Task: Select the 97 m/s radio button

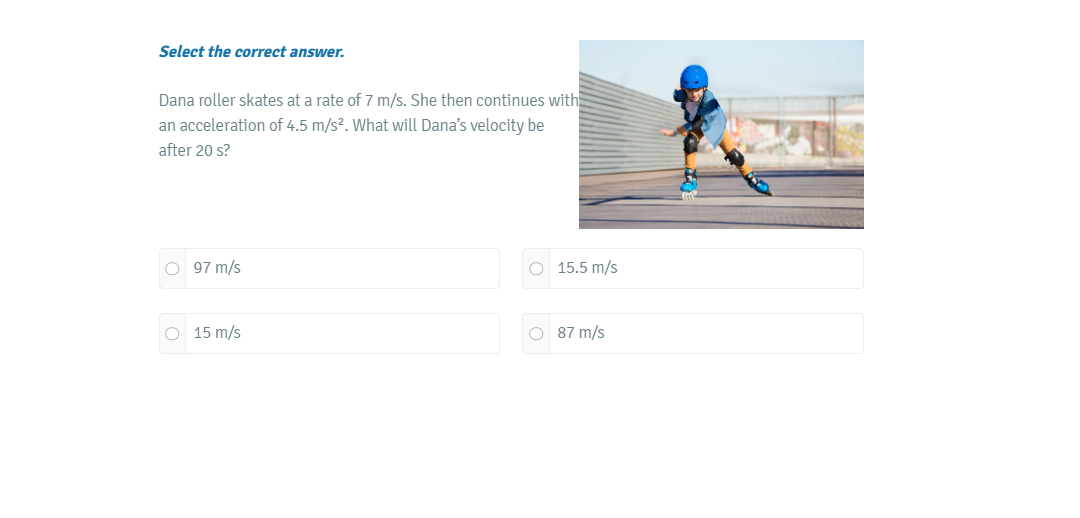Action: [172, 269]
